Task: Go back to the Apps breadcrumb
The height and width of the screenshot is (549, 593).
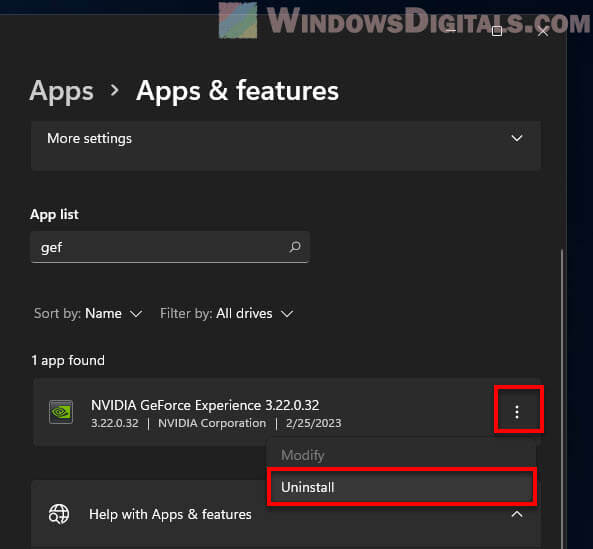Action: pos(61,91)
